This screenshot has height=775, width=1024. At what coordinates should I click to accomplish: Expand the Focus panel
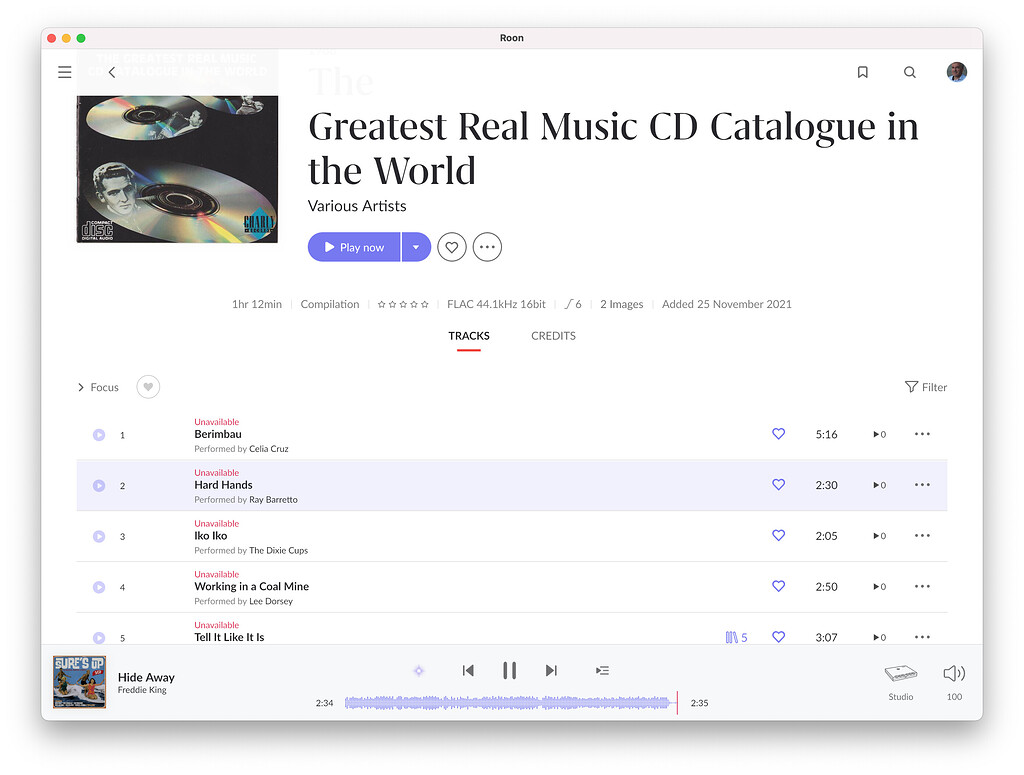pos(97,387)
